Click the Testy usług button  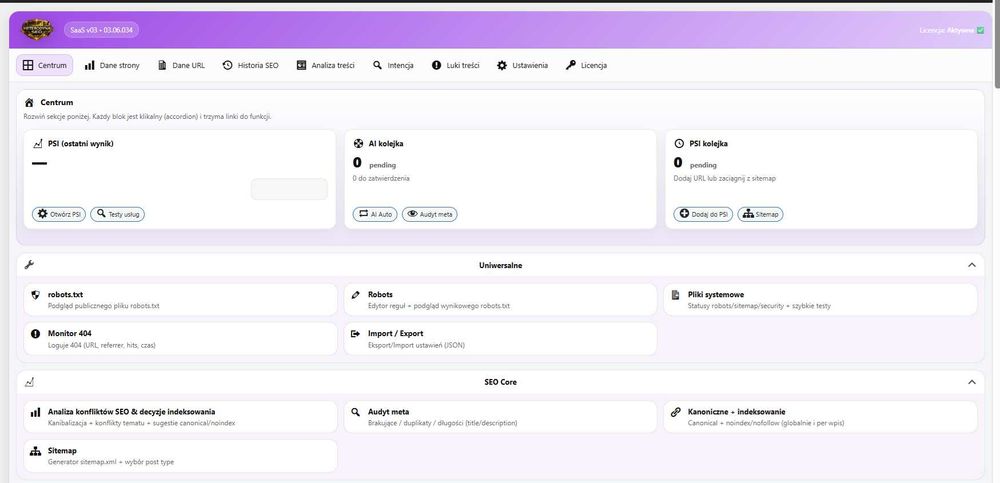117,214
